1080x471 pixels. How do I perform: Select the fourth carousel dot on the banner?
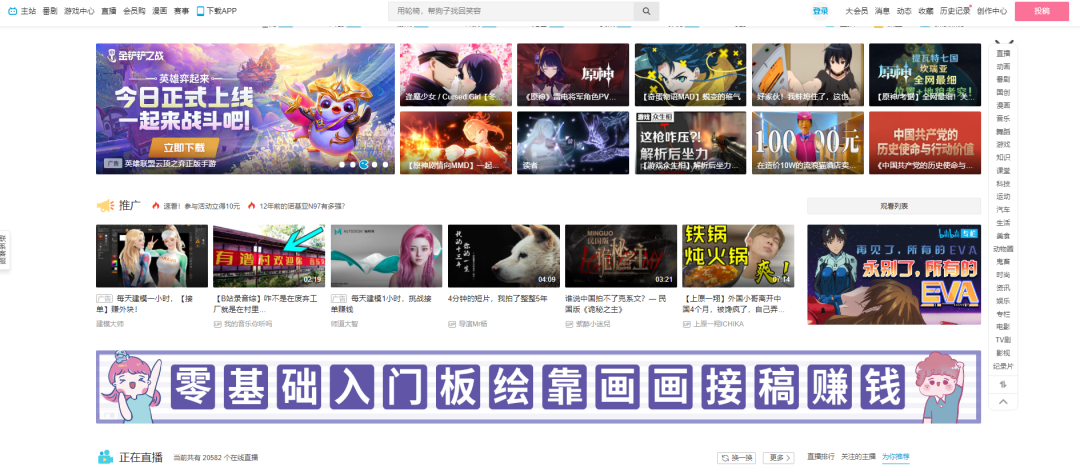point(375,165)
